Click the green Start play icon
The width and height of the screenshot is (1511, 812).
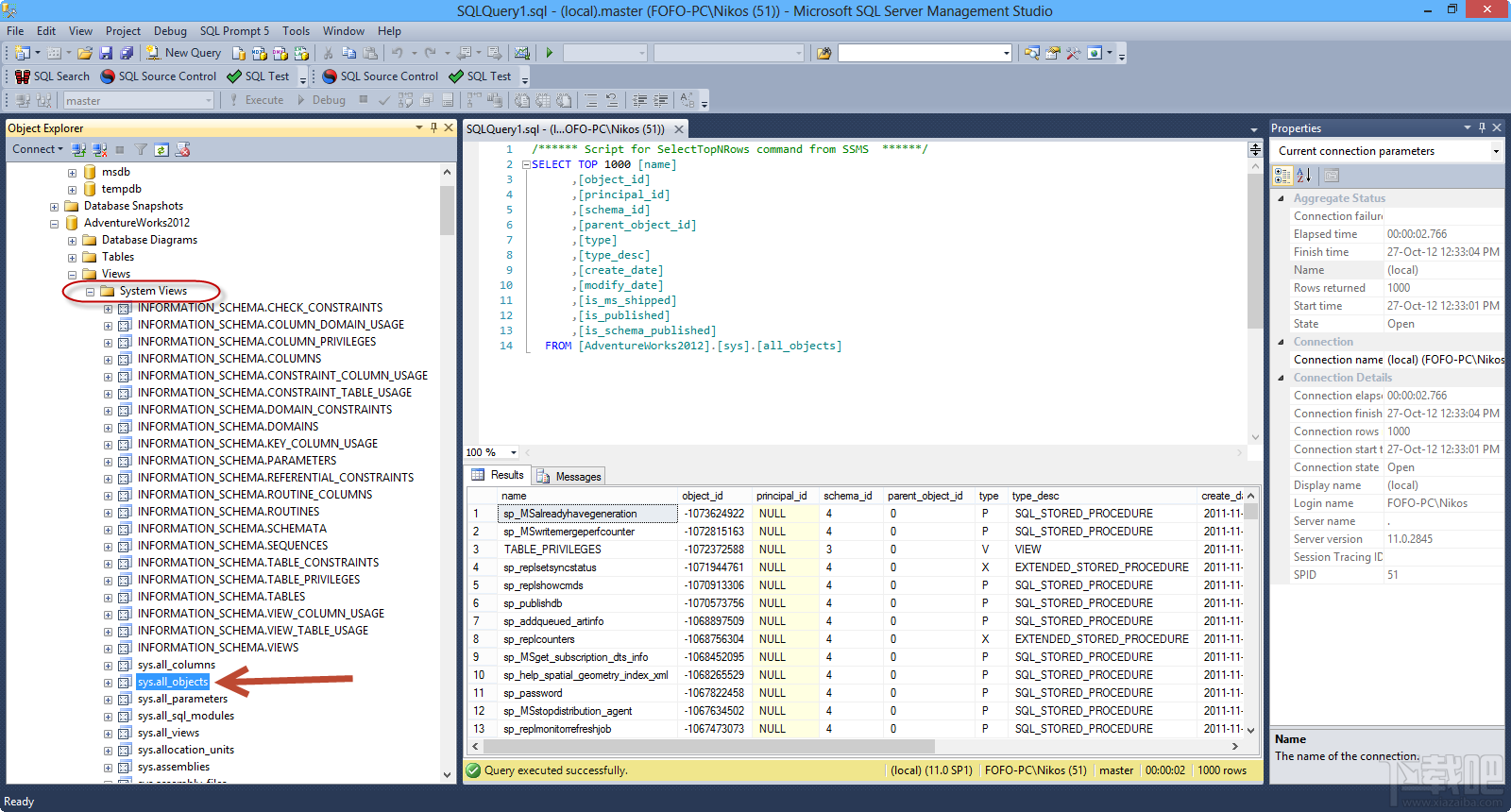pyautogui.click(x=549, y=53)
